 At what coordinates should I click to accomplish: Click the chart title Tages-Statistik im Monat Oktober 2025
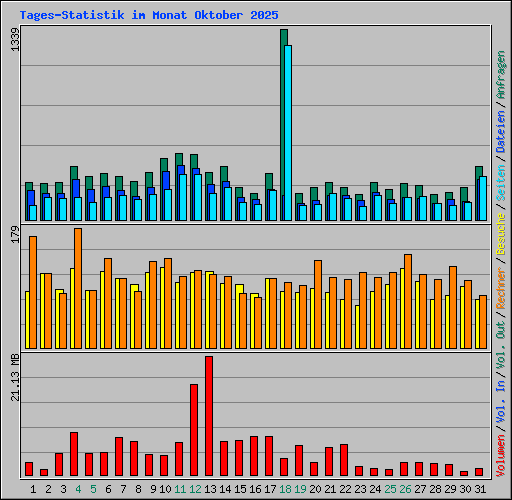point(149,15)
